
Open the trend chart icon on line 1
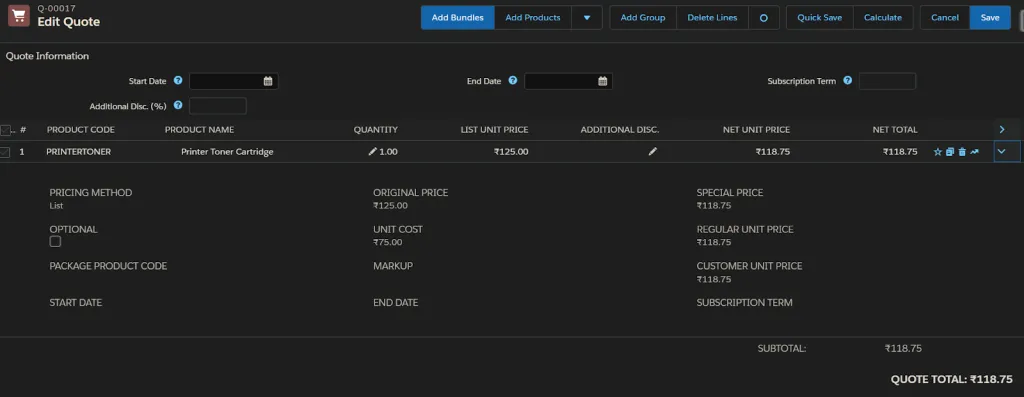(974, 152)
